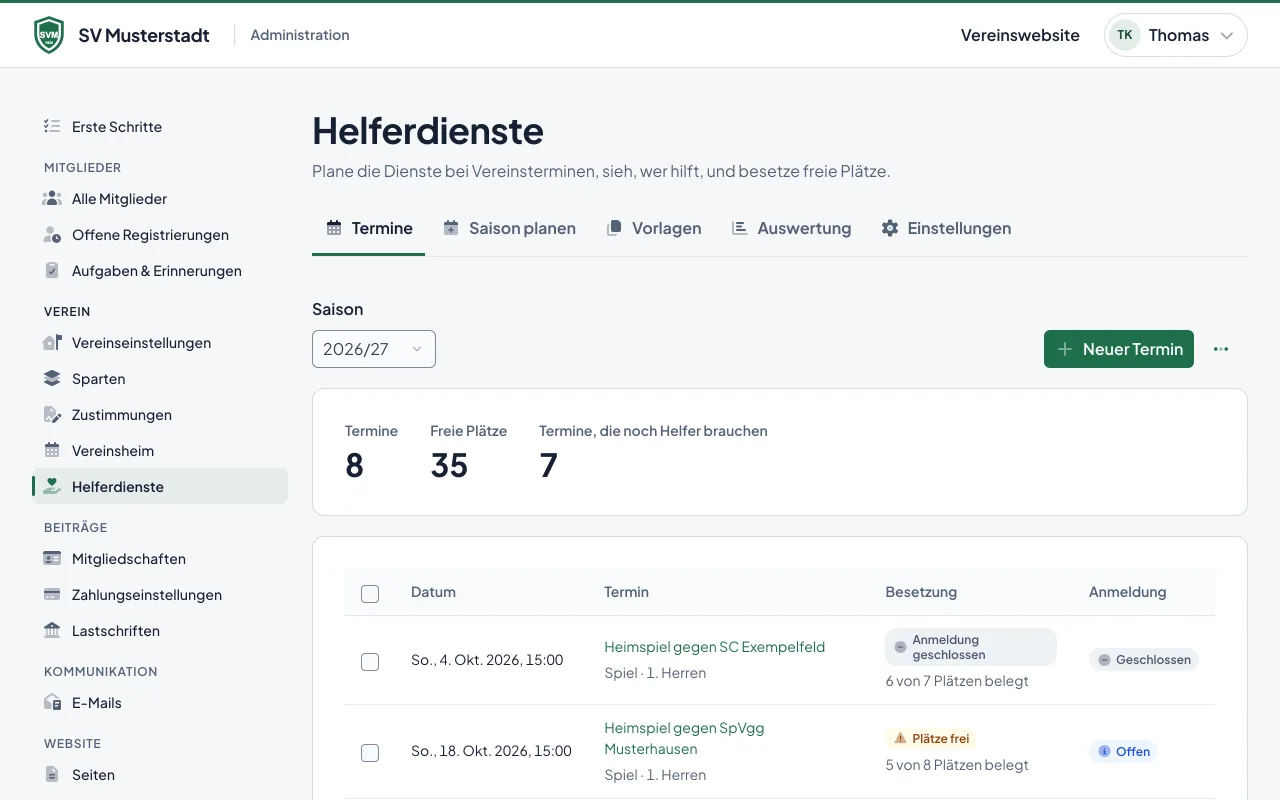Click Alle Mitglieder people icon
Viewport: 1280px width, 800px height.
coord(52,199)
